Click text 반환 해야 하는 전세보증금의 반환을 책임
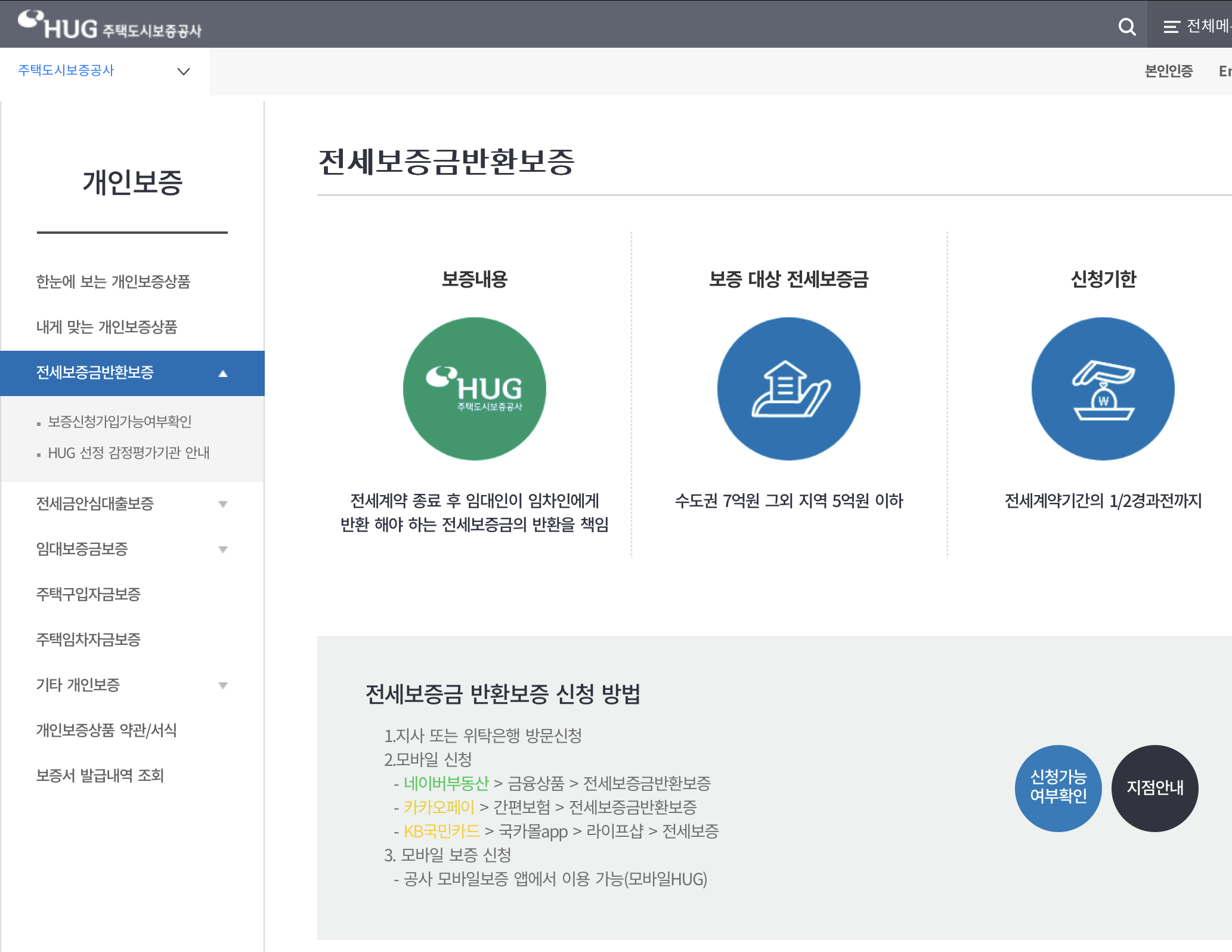Viewport: 1232px width, 952px height. tap(474, 525)
